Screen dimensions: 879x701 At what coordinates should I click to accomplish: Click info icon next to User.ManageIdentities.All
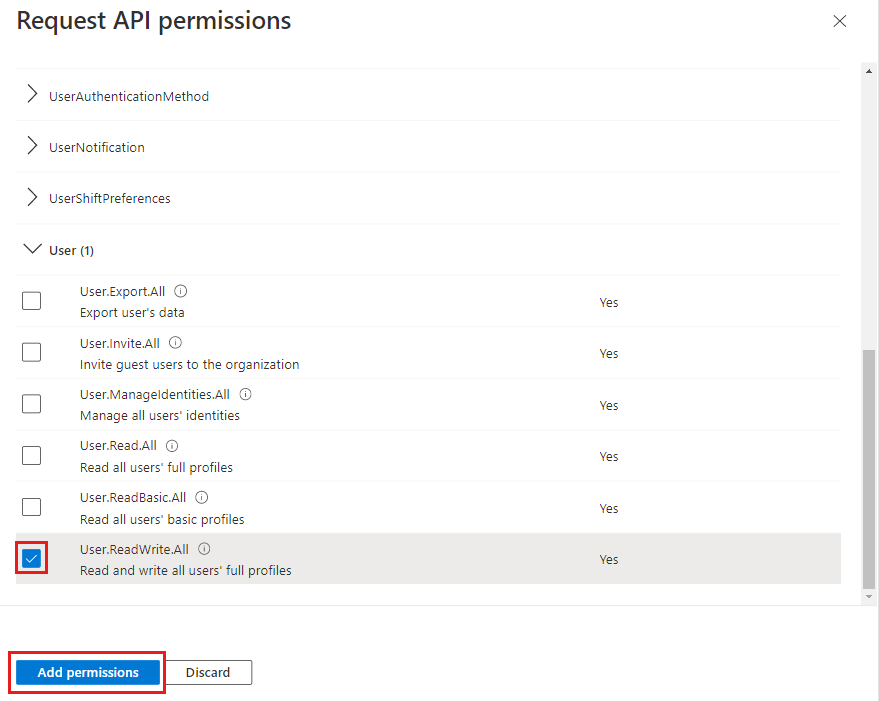point(246,394)
